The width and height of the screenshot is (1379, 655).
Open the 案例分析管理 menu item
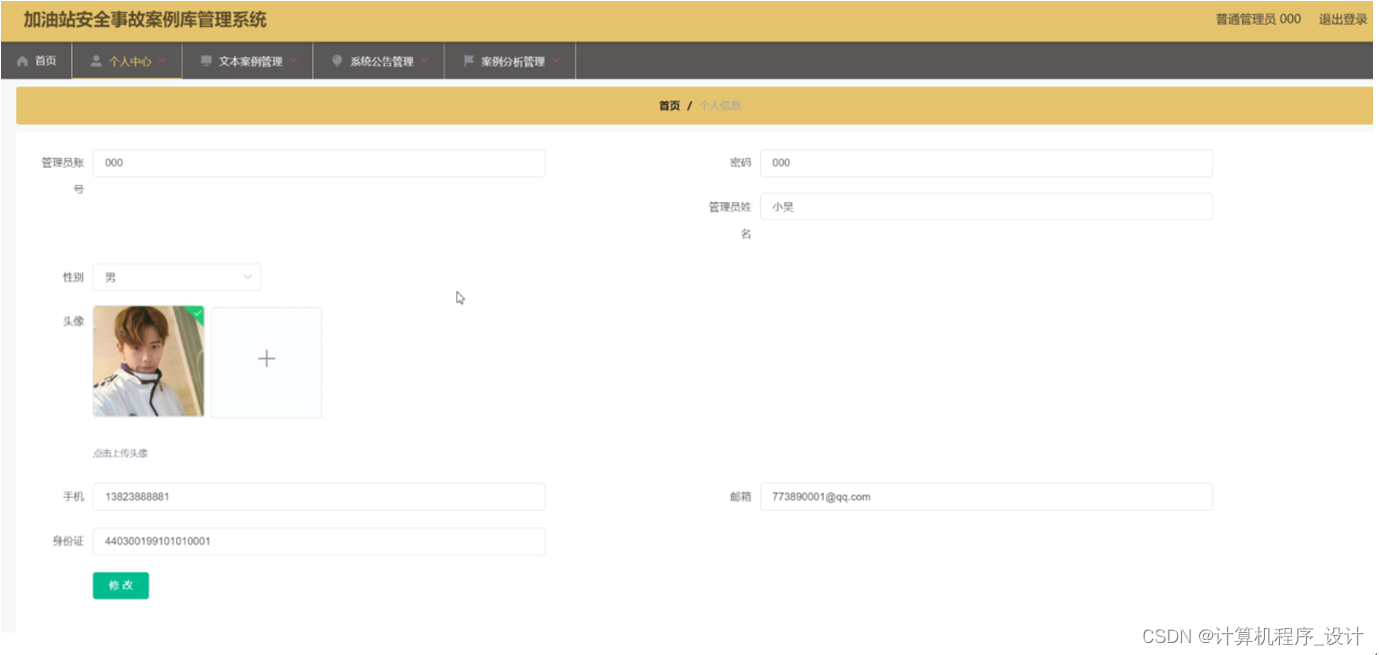pyautogui.click(x=510, y=61)
